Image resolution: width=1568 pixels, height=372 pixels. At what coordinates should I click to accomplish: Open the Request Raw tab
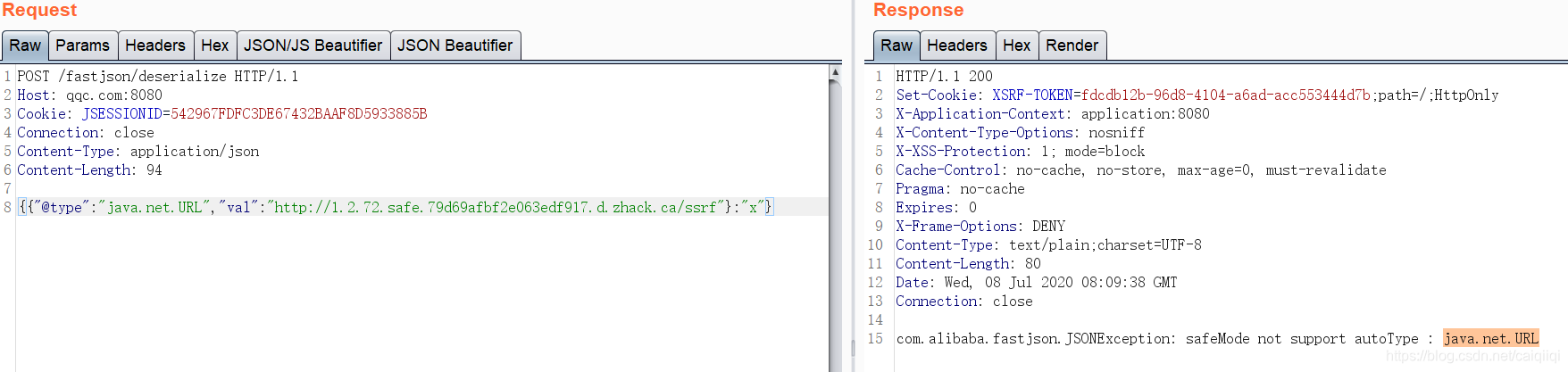point(25,45)
